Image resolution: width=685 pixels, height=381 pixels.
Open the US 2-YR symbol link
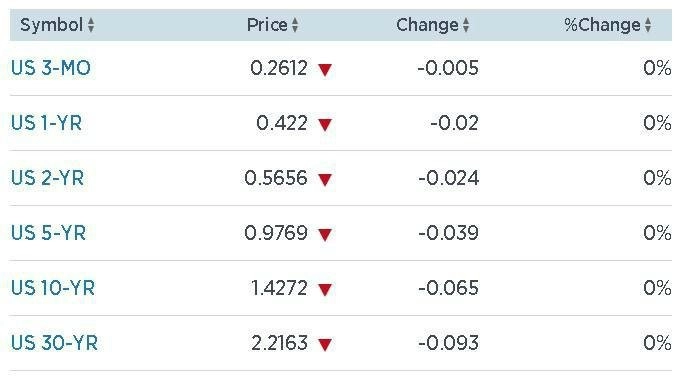pyautogui.click(x=47, y=178)
